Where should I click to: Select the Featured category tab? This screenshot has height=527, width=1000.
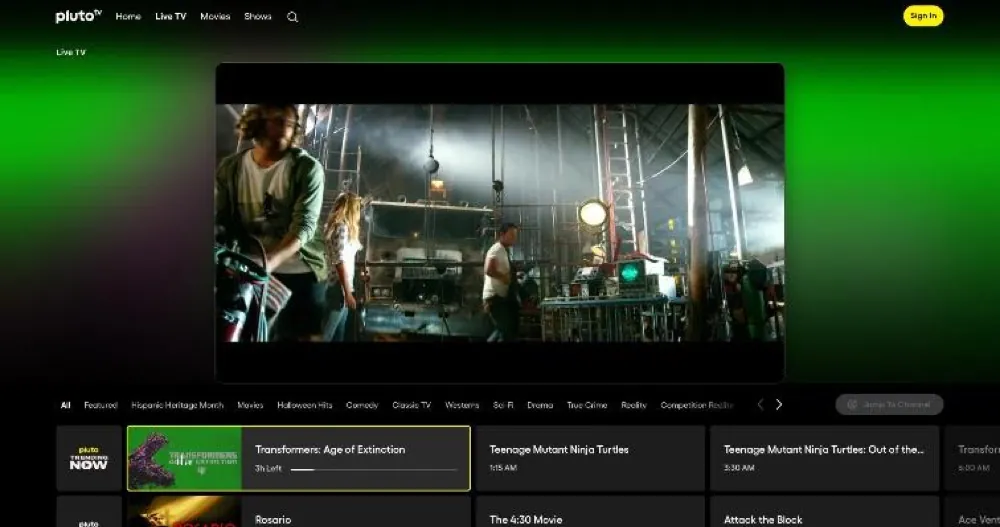[101, 405]
